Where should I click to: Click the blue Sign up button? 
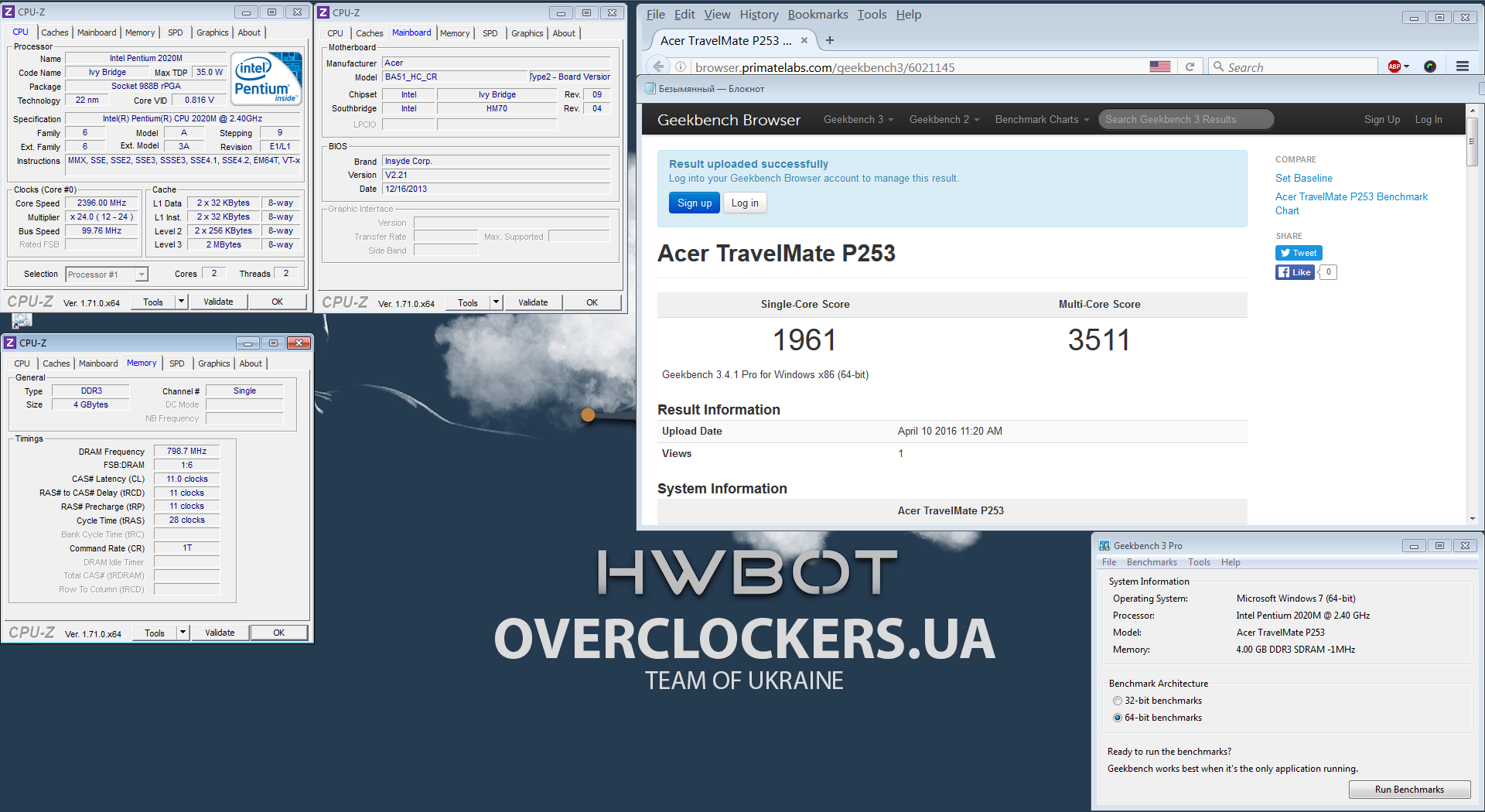point(695,203)
